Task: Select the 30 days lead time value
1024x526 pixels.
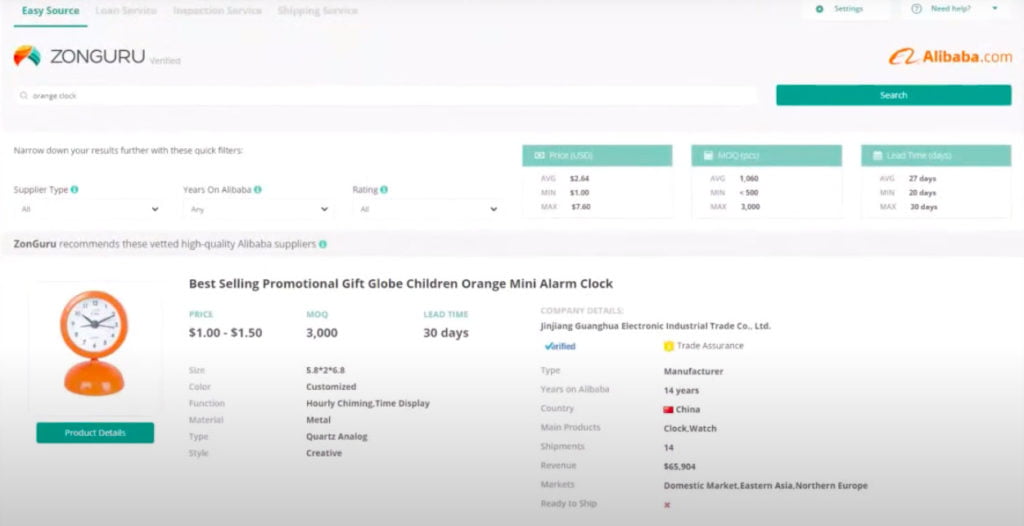Action: tap(446, 333)
